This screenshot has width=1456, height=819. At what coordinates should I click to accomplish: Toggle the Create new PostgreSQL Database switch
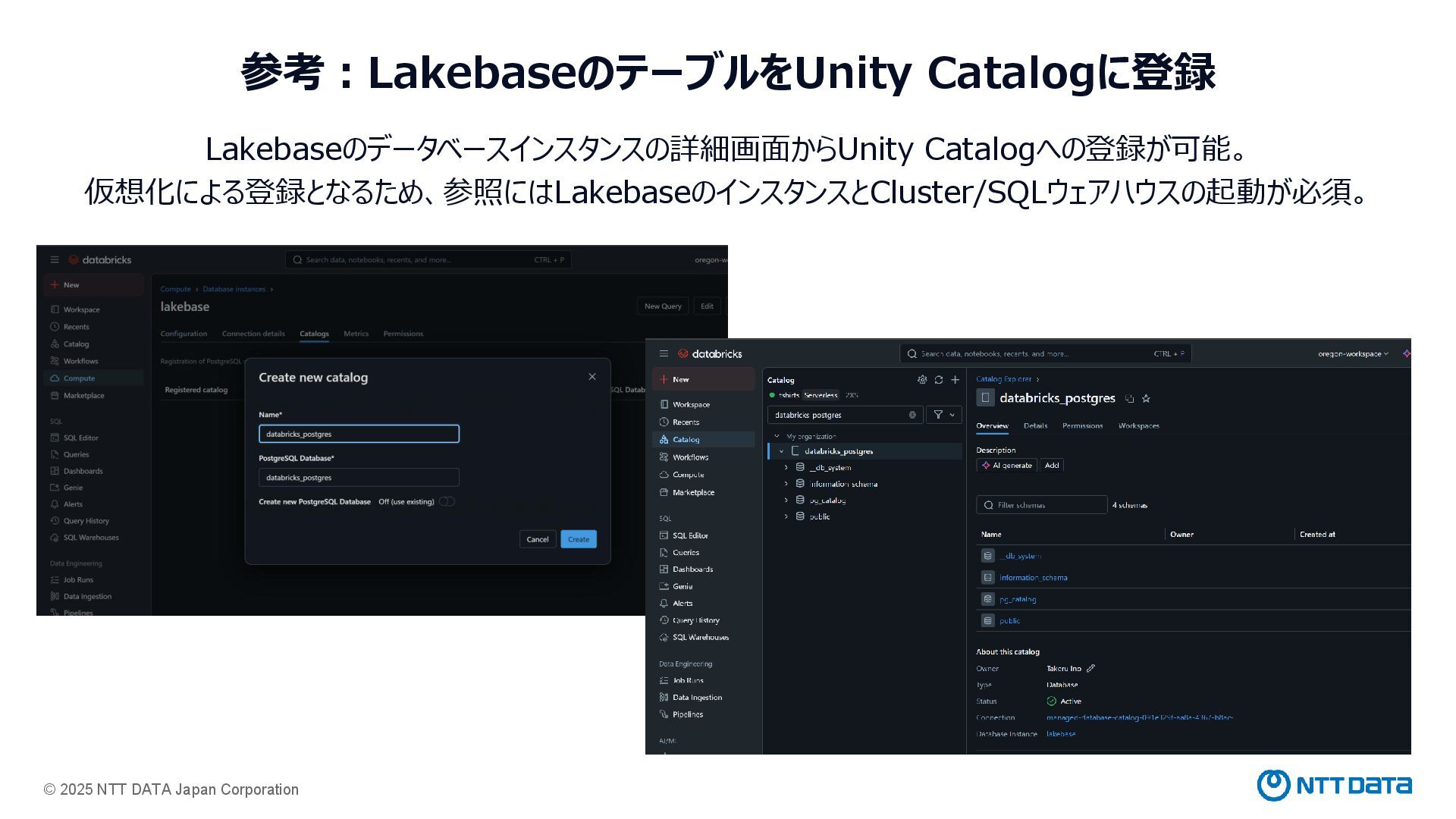coord(447,502)
